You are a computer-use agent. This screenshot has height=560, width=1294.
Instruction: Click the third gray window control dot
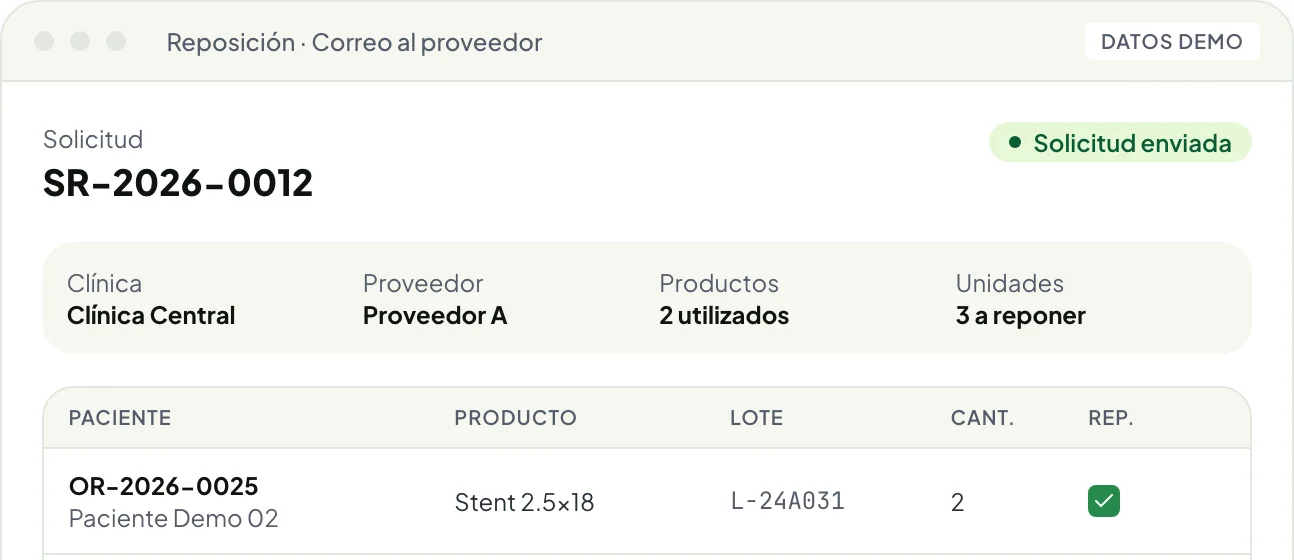coord(116,42)
